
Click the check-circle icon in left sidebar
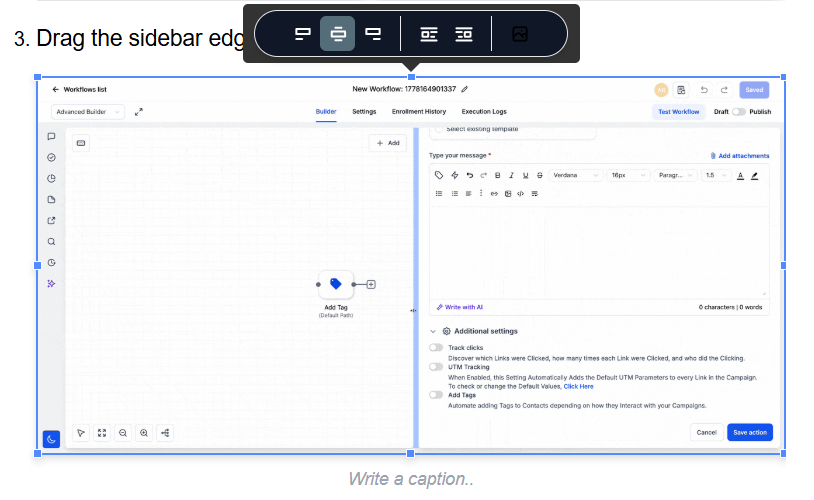(51, 157)
